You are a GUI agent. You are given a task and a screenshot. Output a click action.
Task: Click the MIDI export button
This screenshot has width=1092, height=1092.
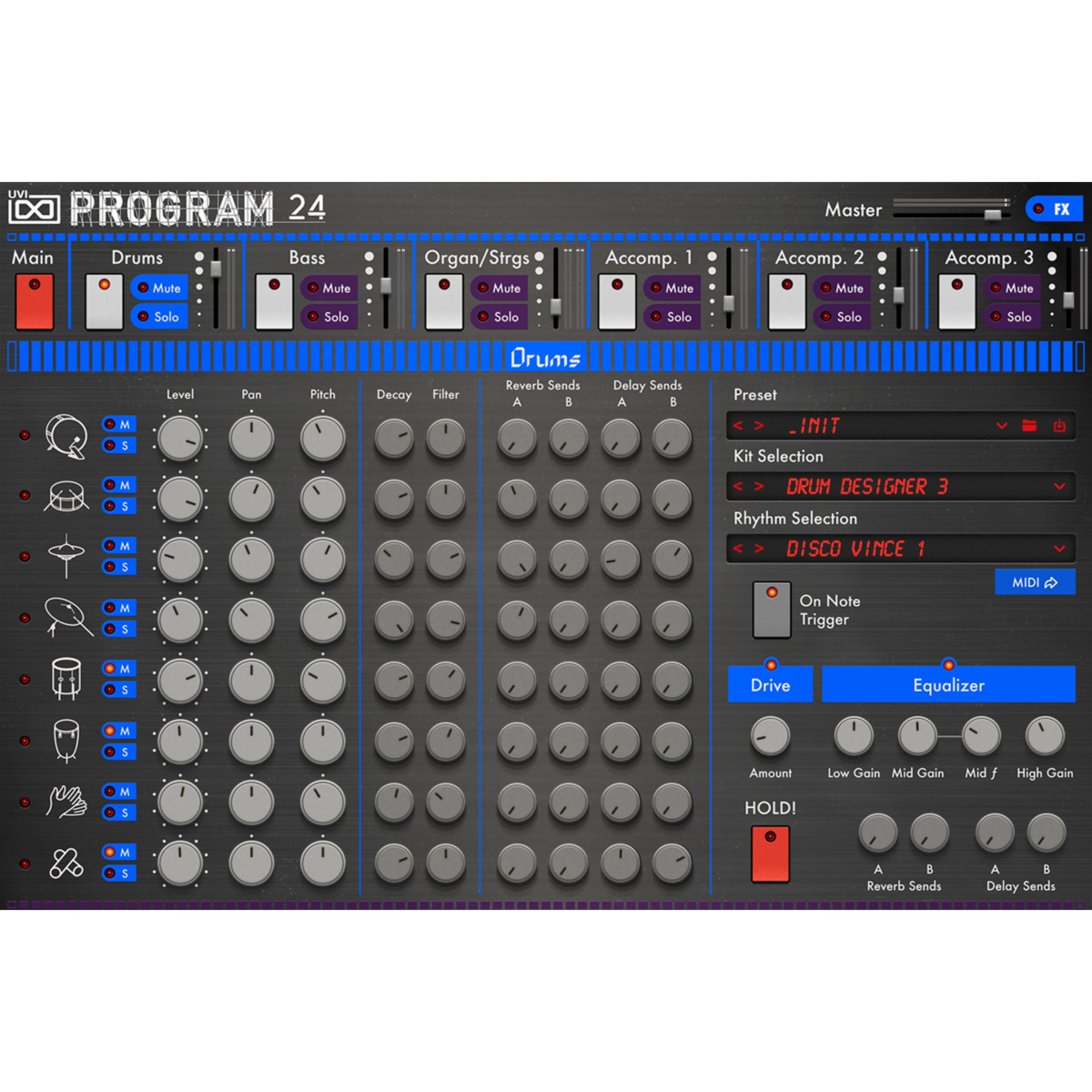click(x=1035, y=582)
